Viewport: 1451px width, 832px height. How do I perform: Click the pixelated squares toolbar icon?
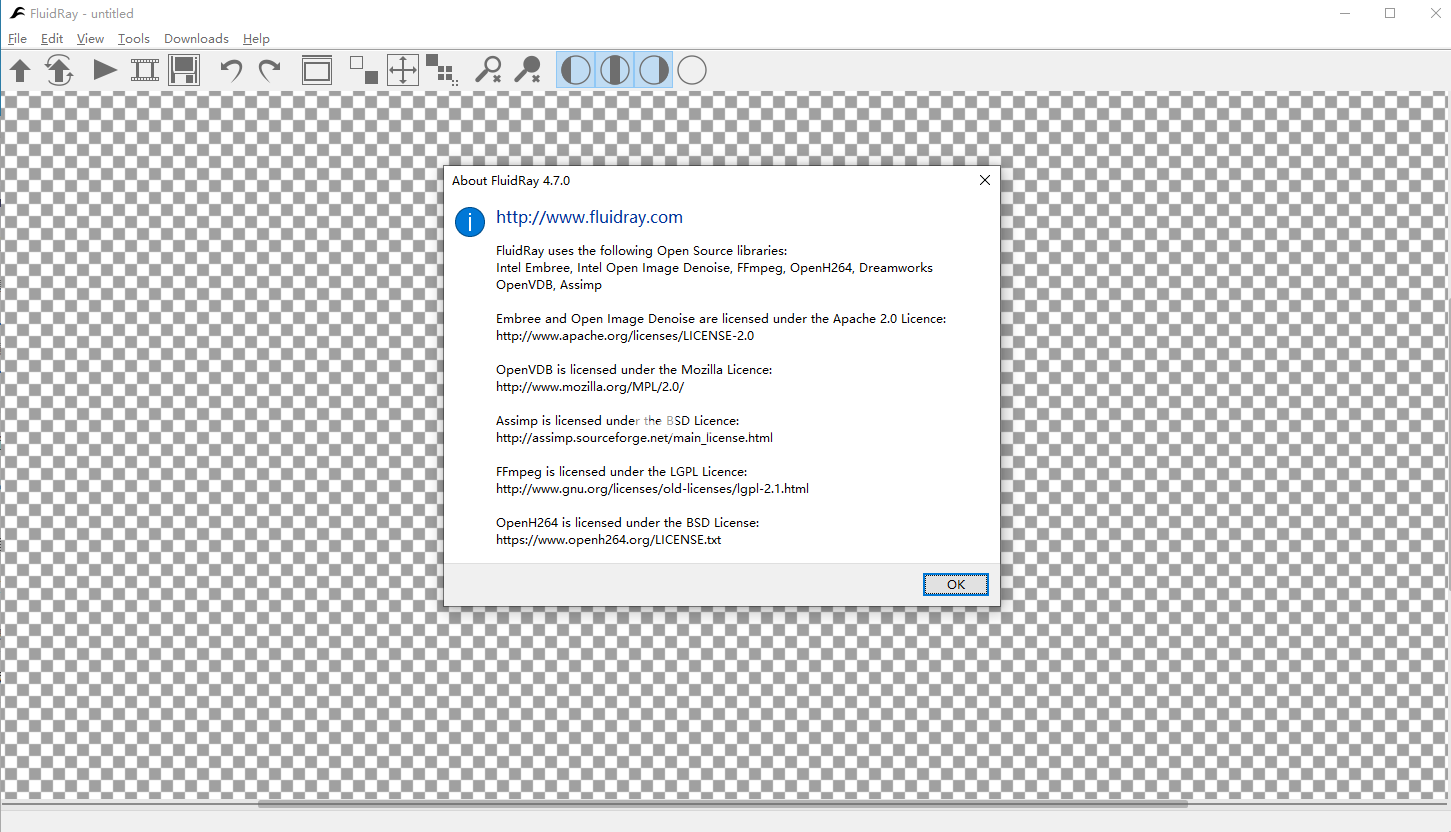click(x=442, y=70)
